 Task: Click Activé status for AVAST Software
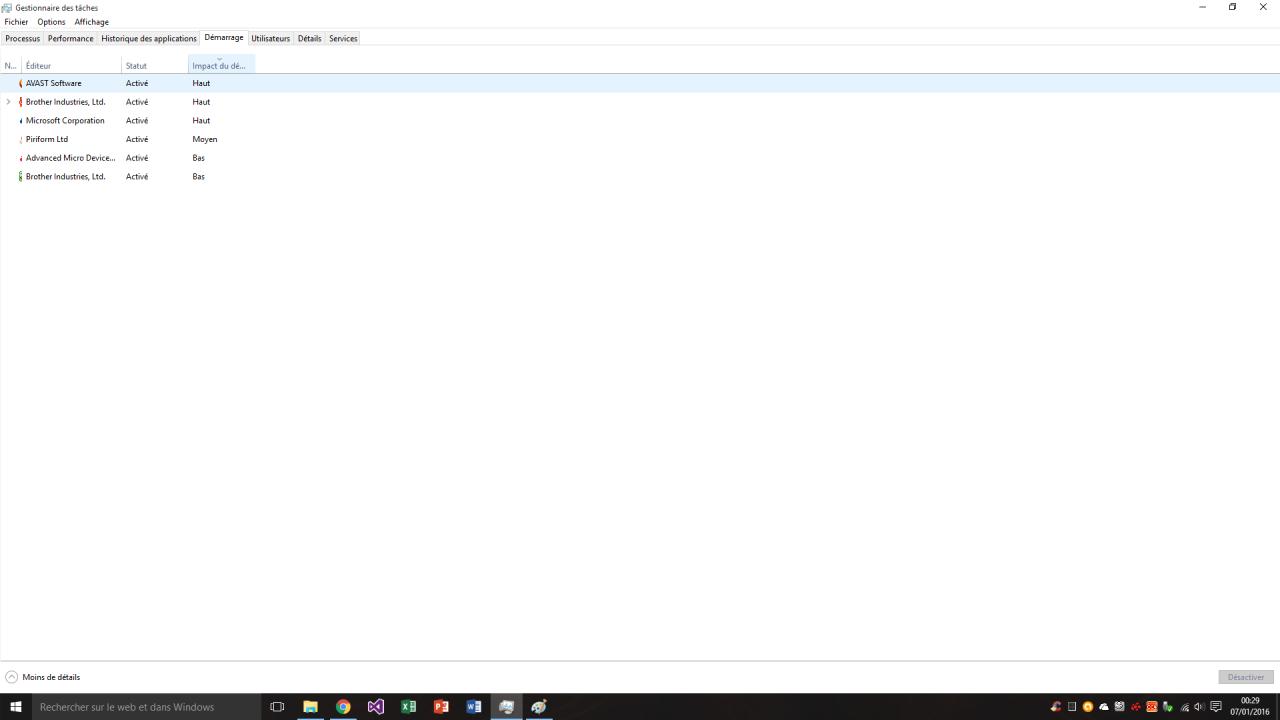(137, 83)
